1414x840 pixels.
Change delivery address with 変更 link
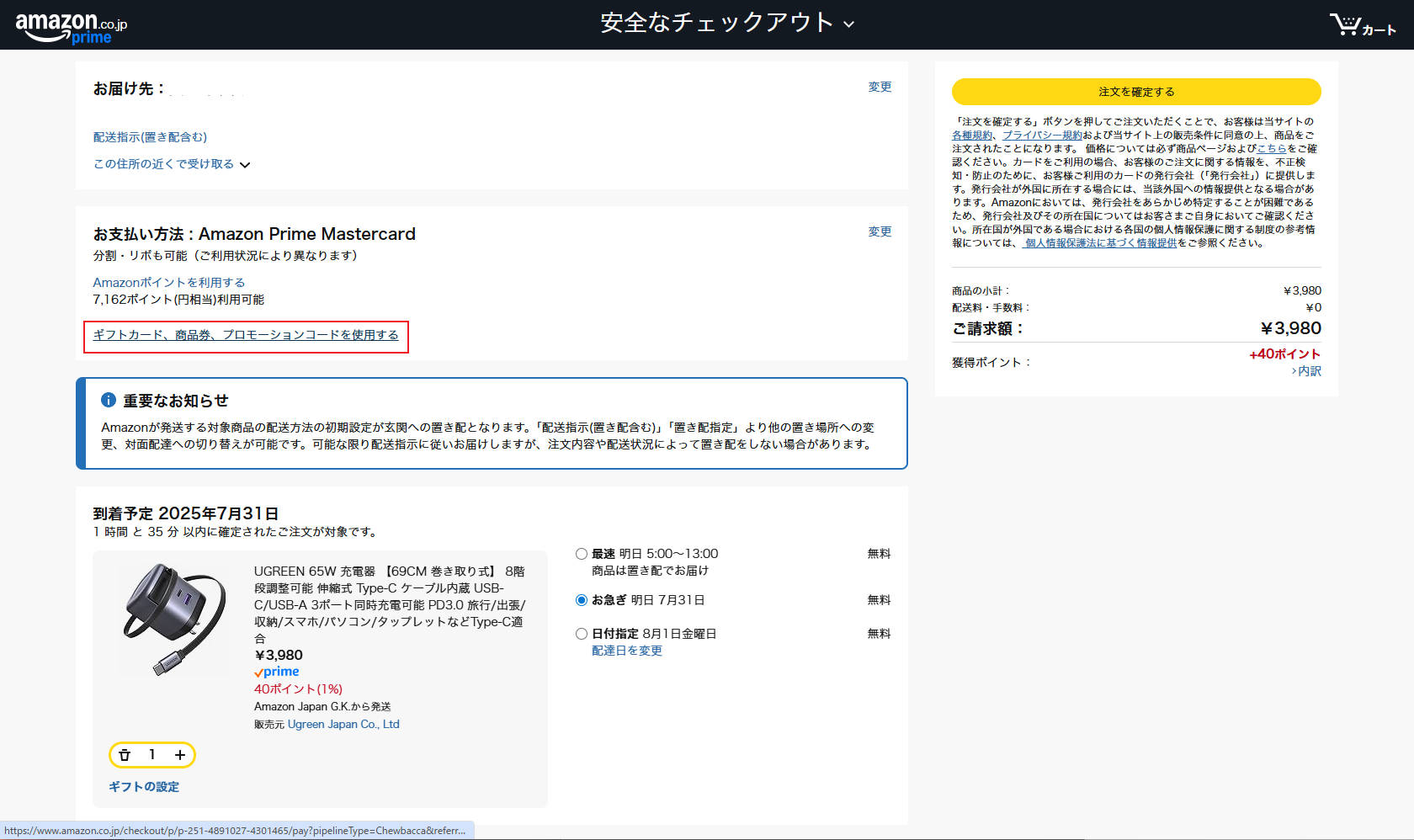[x=880, y=87]
